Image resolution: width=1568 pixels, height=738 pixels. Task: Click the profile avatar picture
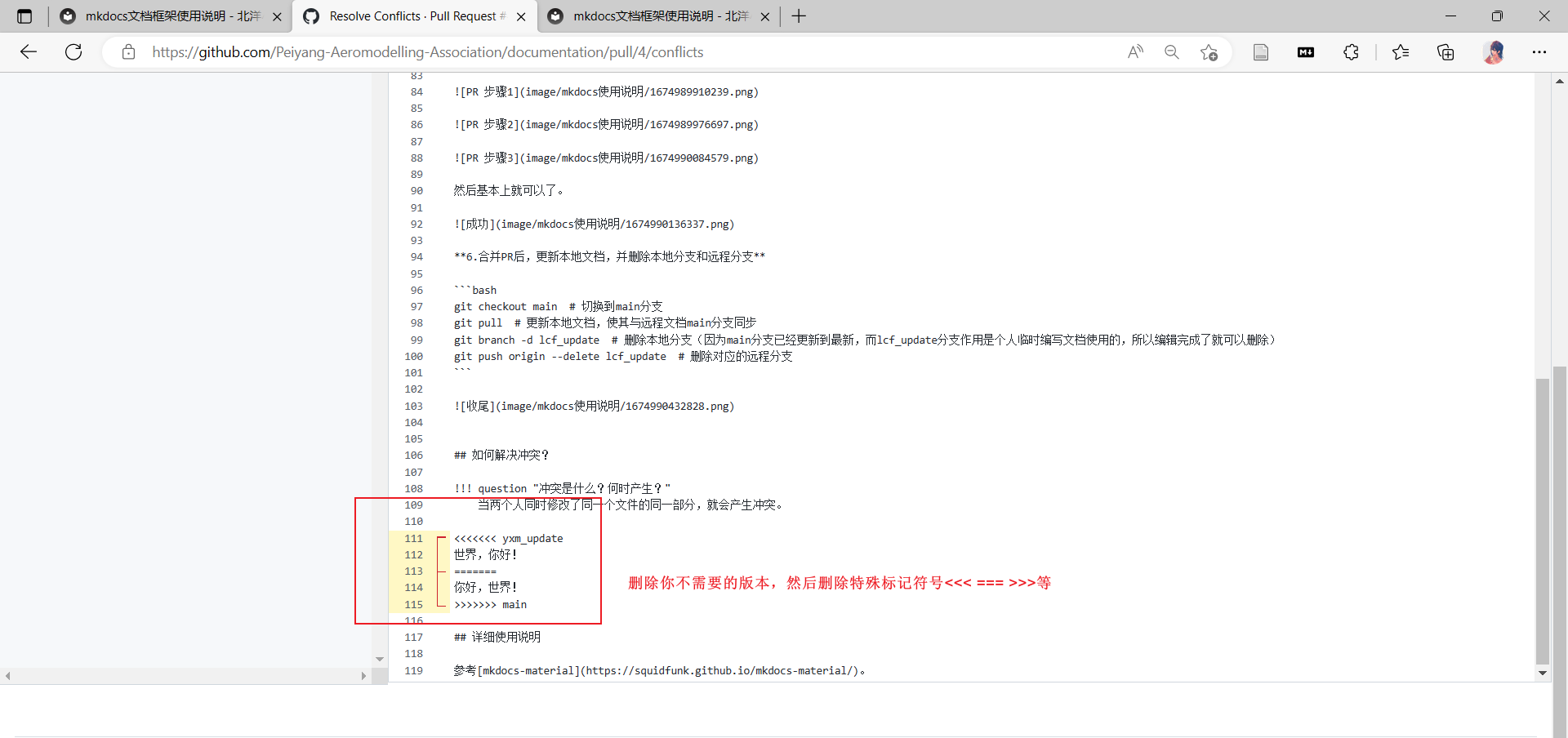tap(1494, 51)
